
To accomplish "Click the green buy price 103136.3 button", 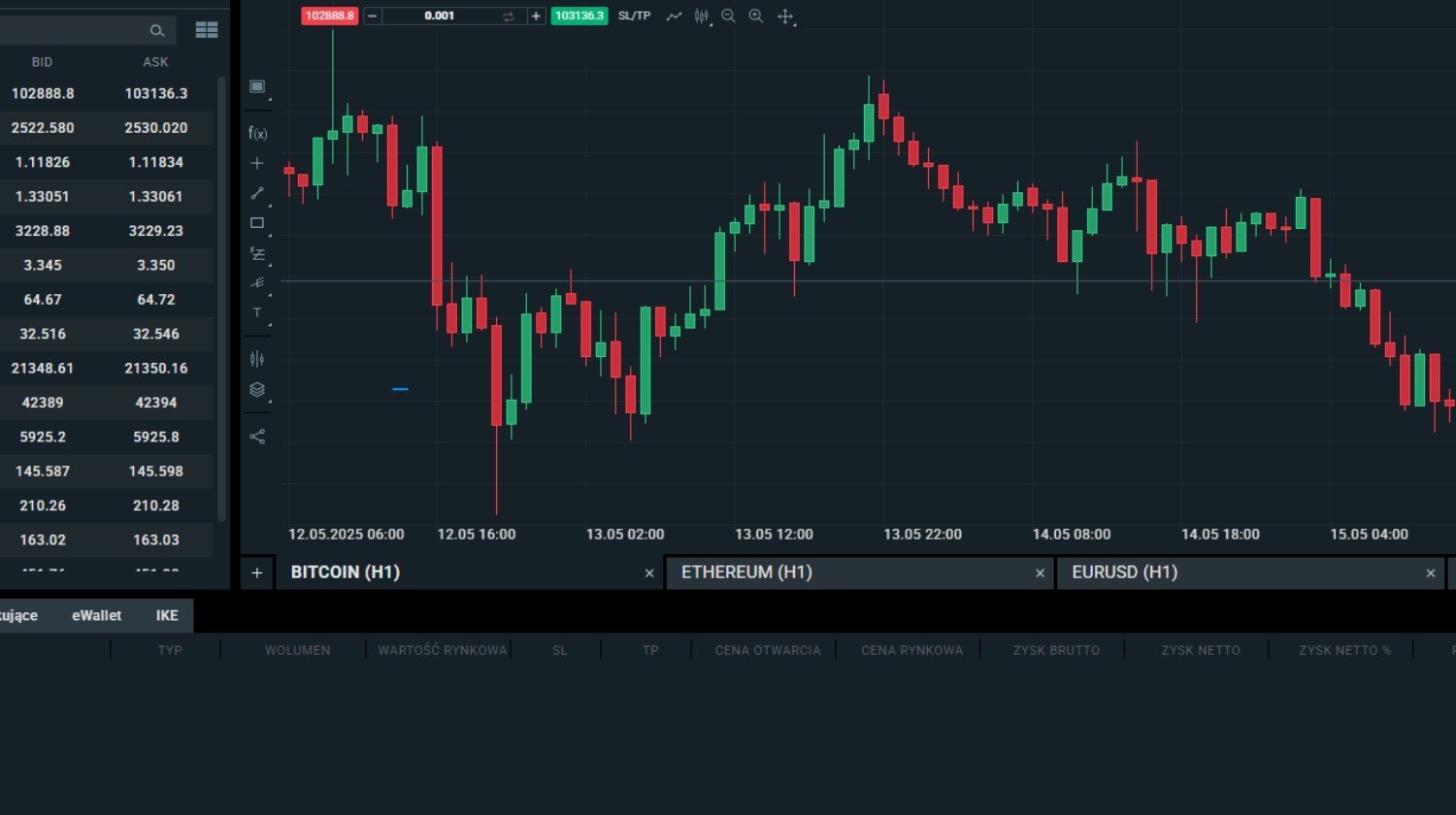I will [x=579, y=16].
